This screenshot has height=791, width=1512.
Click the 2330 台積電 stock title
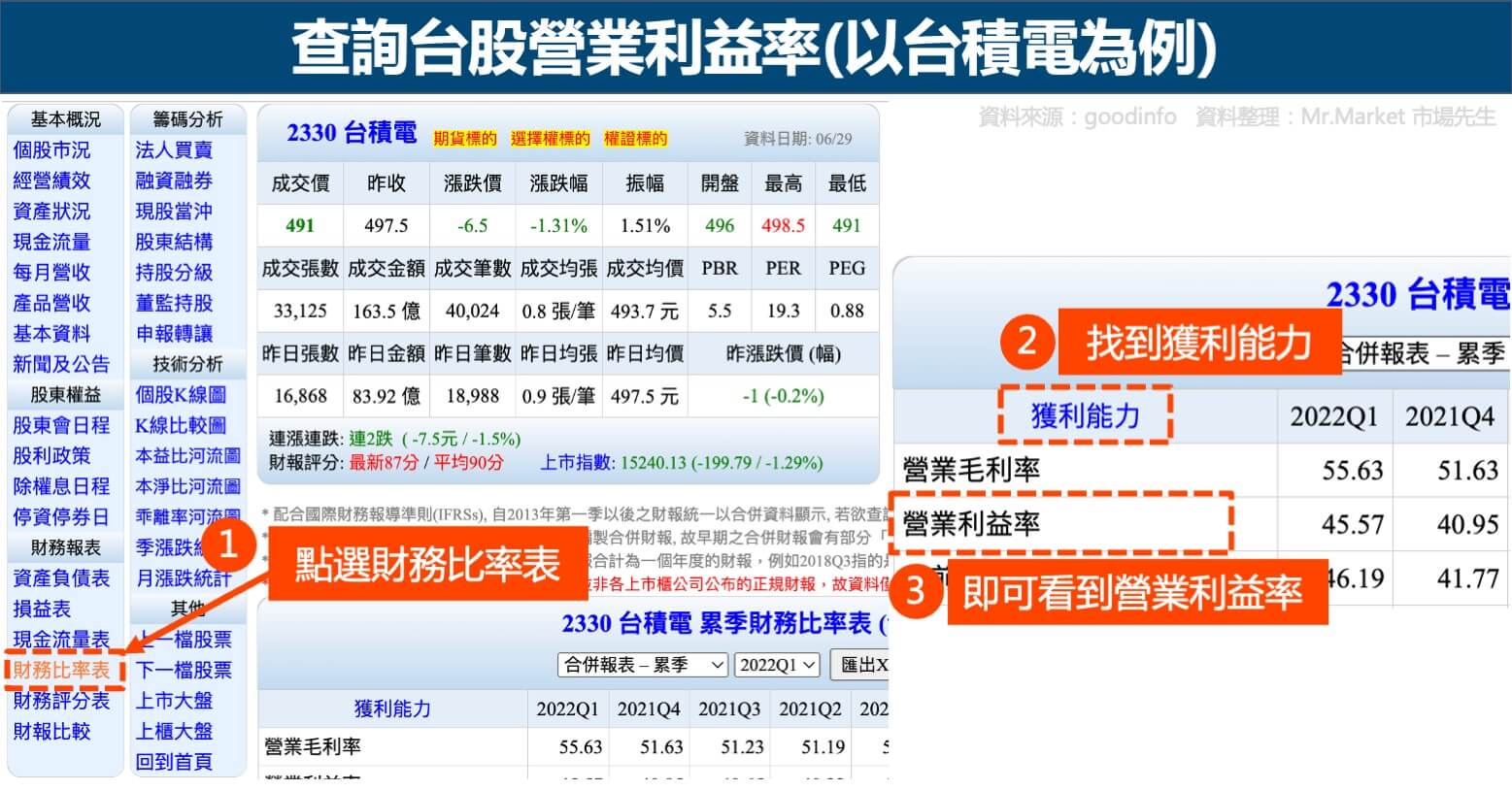point(352,133)
